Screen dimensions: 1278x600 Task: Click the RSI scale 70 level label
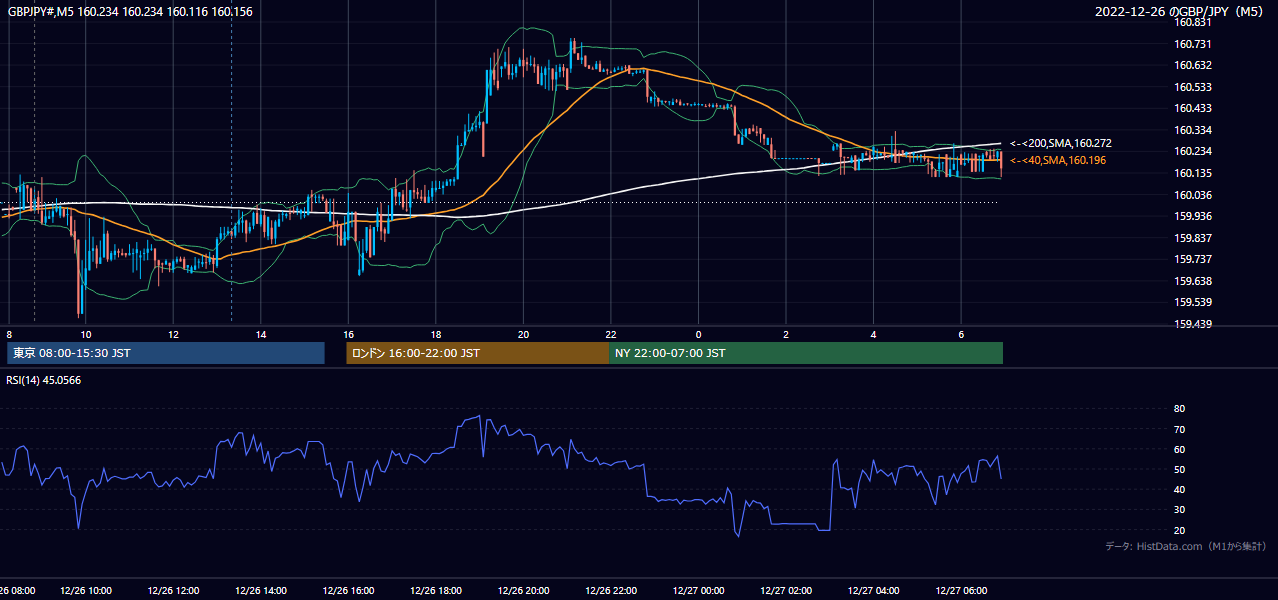pos(1180,429)
